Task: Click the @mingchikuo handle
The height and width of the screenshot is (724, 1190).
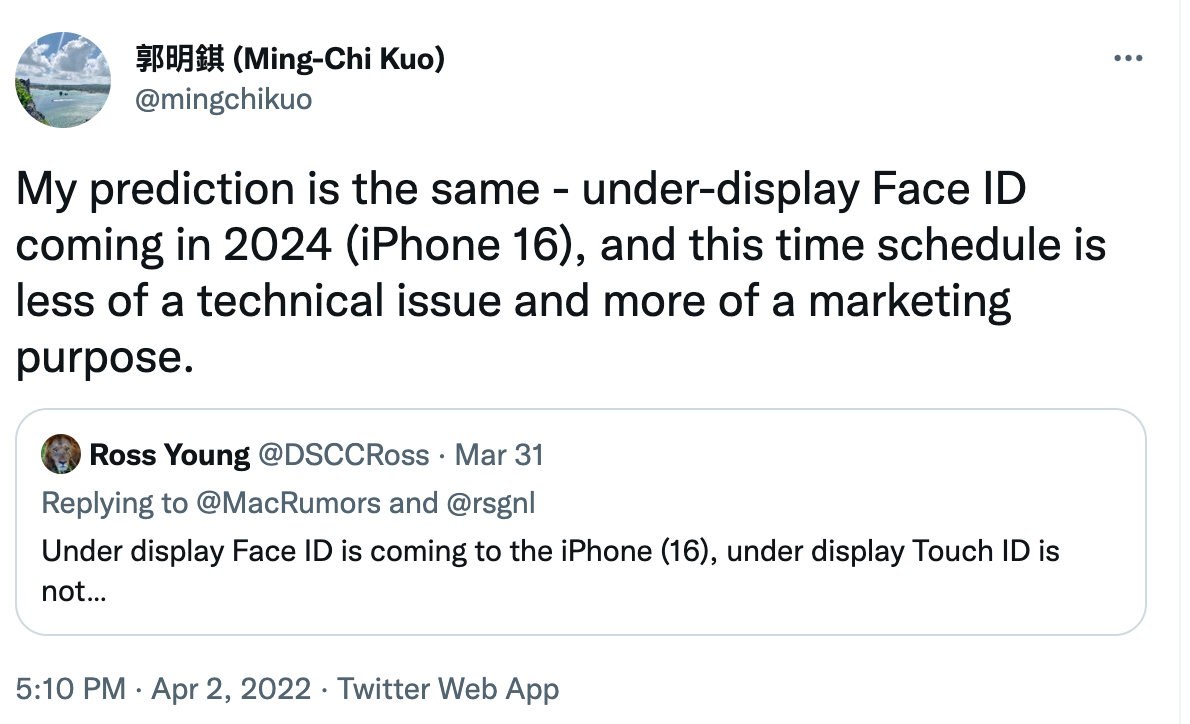Action: pos(225,99)
